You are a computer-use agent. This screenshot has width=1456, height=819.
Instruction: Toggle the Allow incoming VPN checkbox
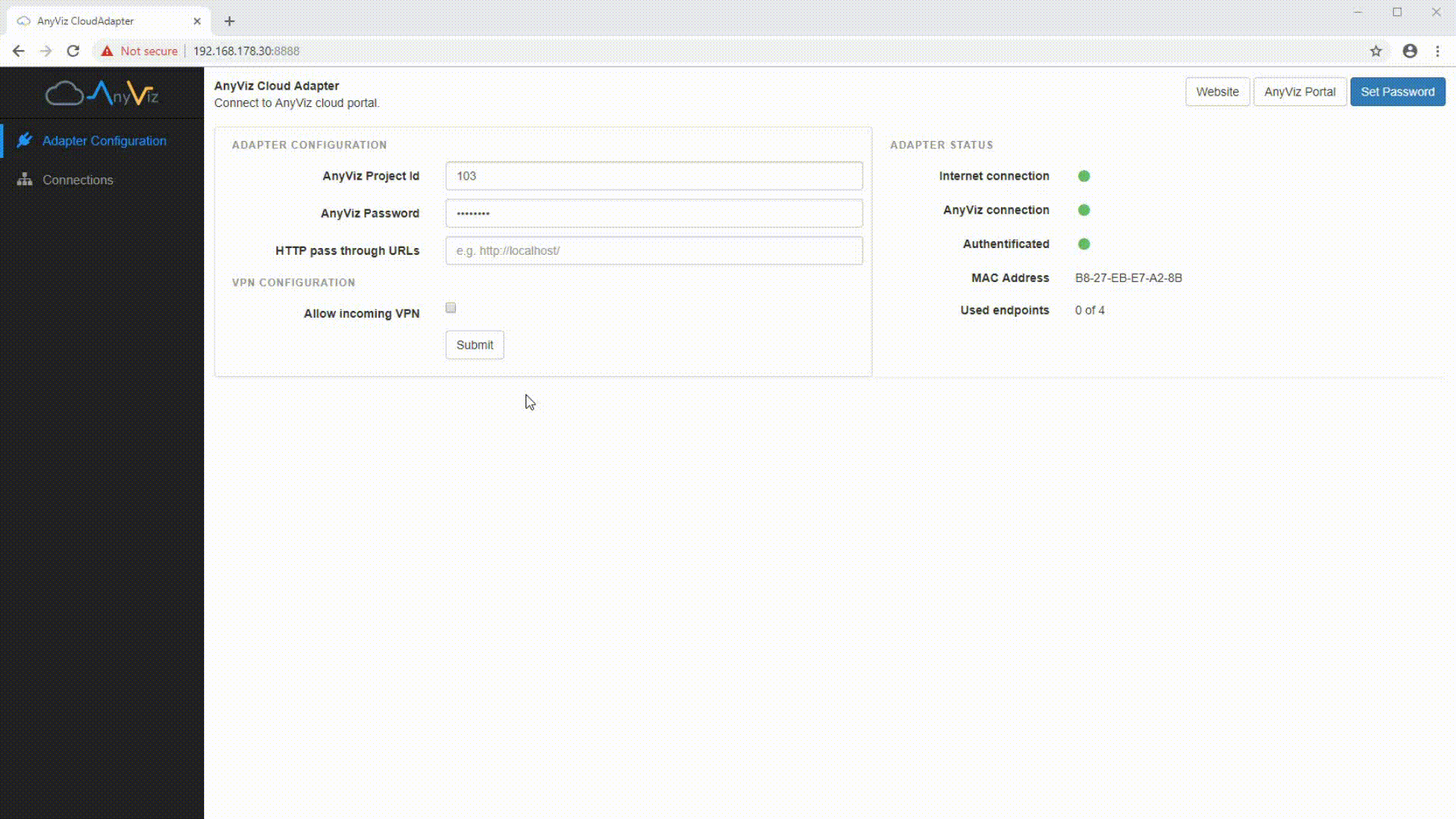click(451, 306)
